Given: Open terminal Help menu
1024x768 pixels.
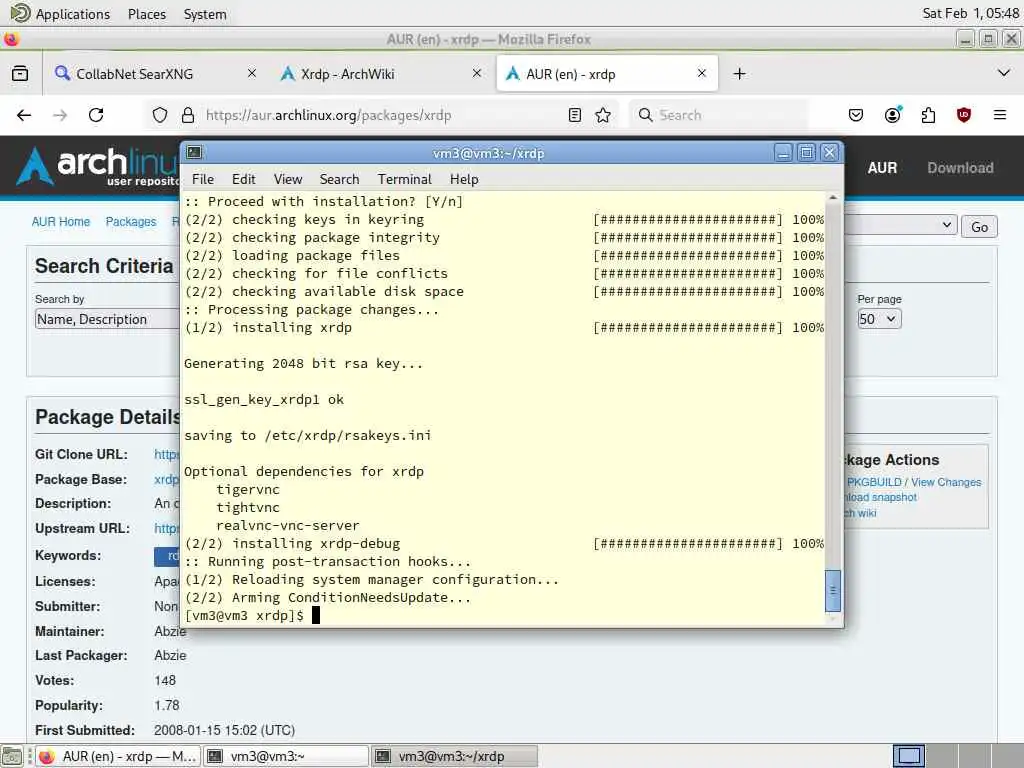Looking at the screenshot, I should (x=464, y=179).
